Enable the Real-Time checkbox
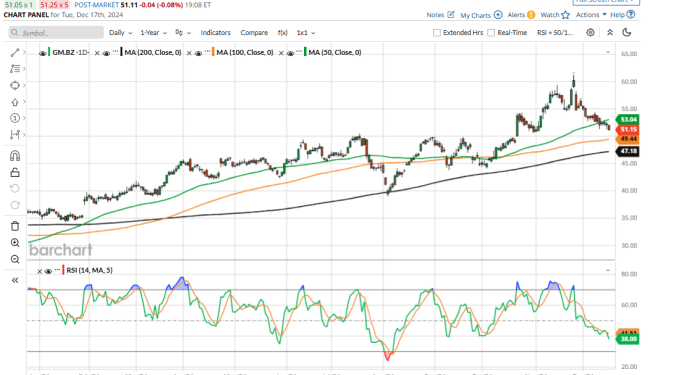This screenshot has height=375, width=700. 491,33
